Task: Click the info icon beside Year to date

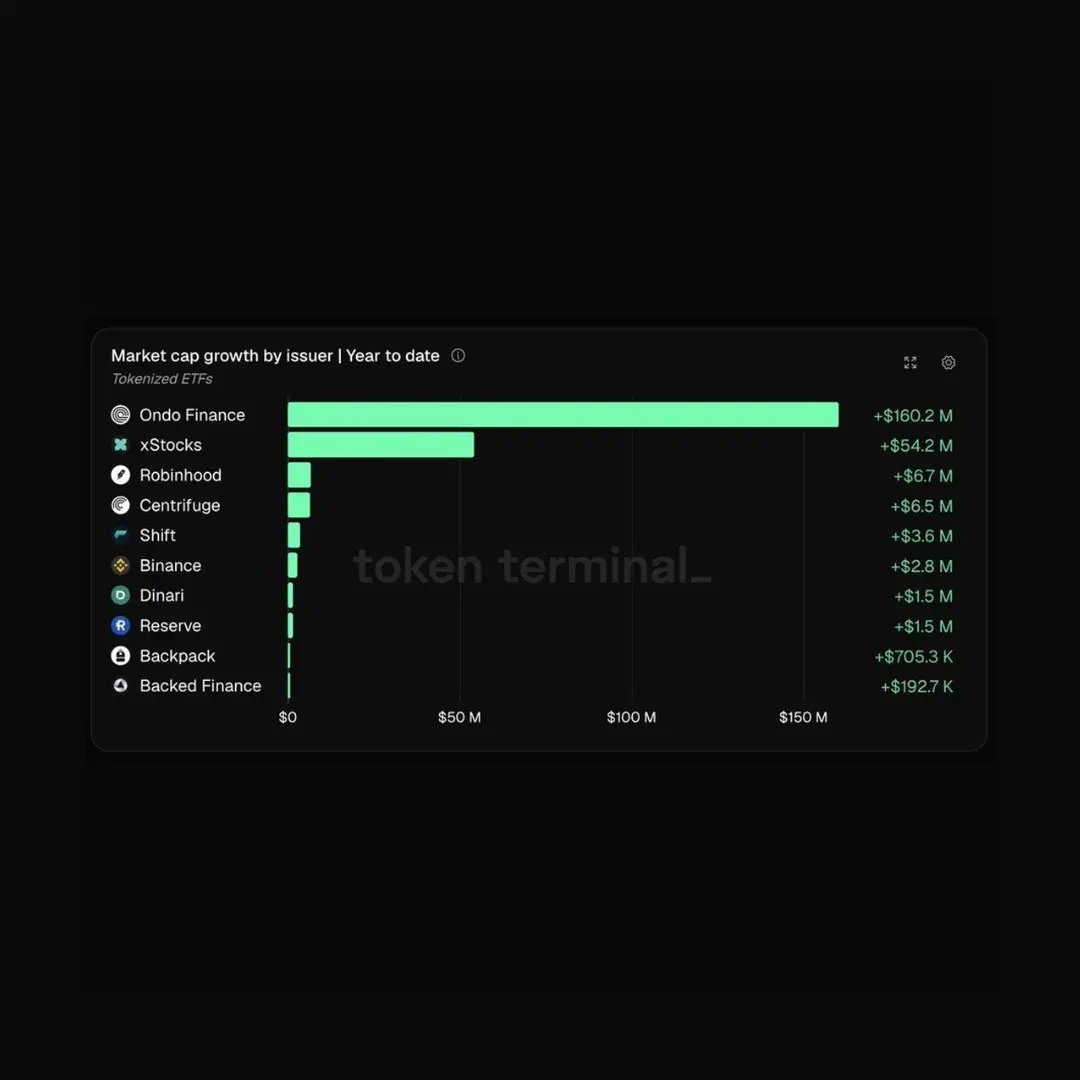Action: point(457,355)
